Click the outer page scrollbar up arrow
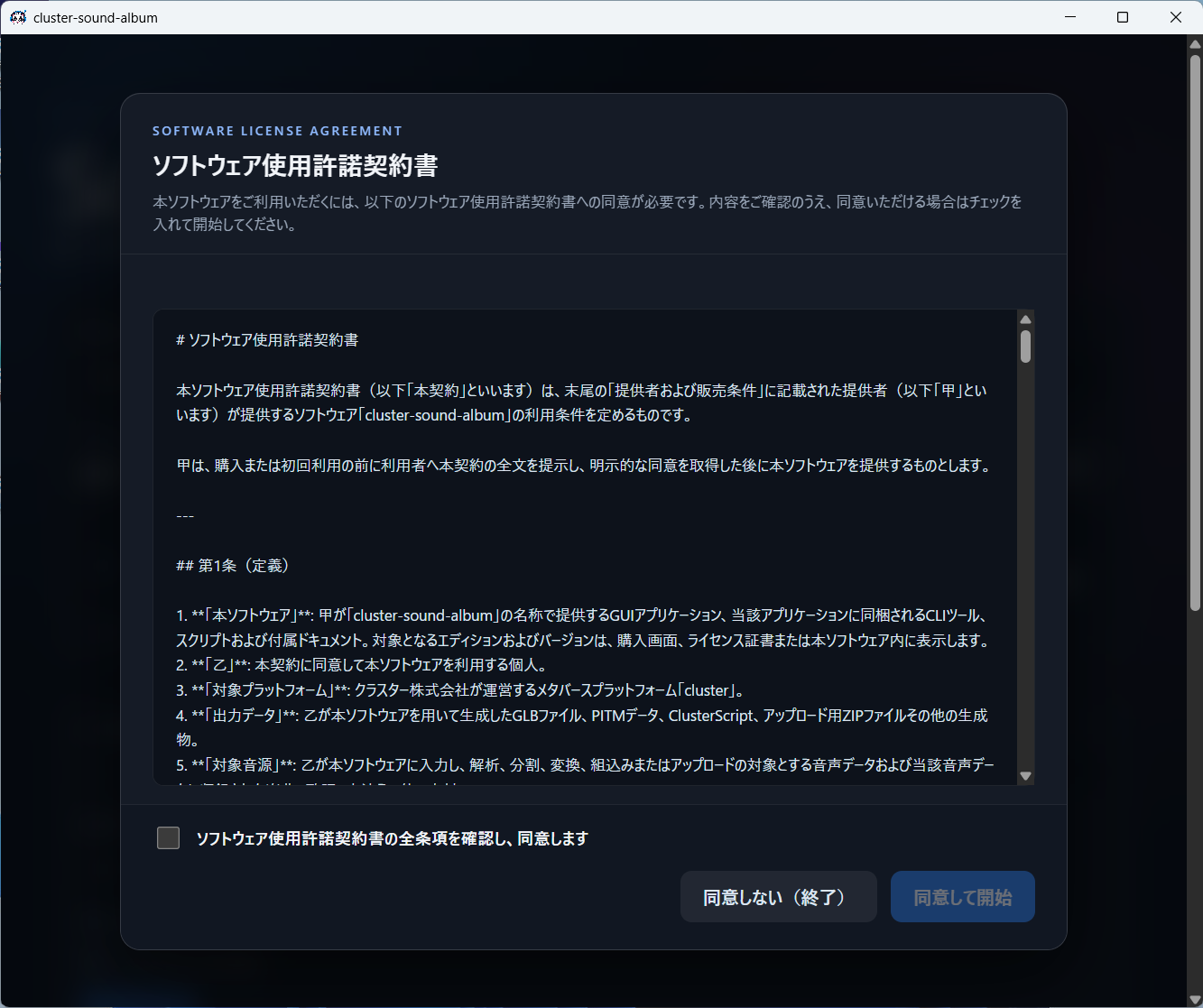 (x=1195, y=43)
